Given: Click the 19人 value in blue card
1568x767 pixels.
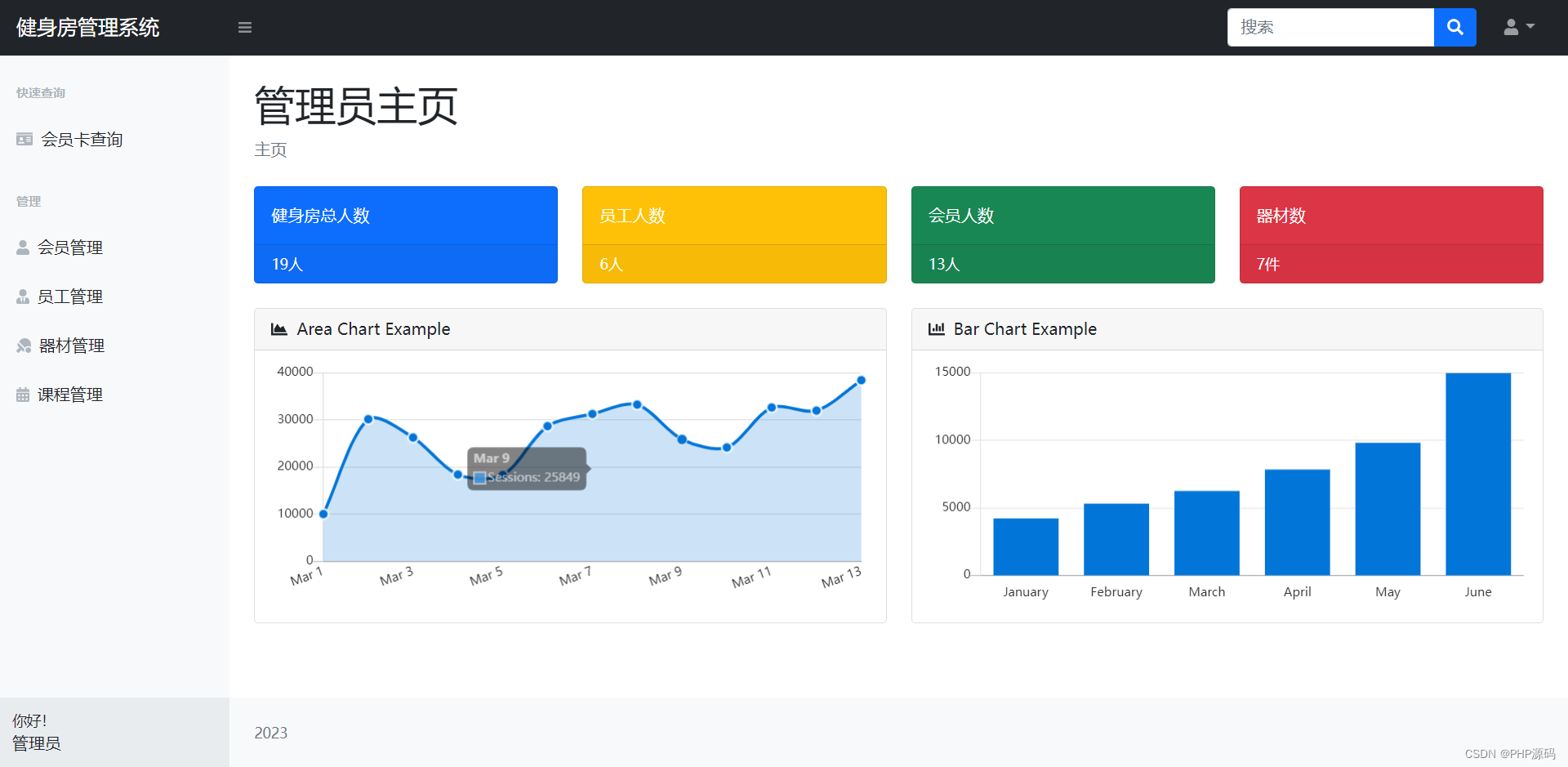Looking at the screenshot, I should point(287,264).
